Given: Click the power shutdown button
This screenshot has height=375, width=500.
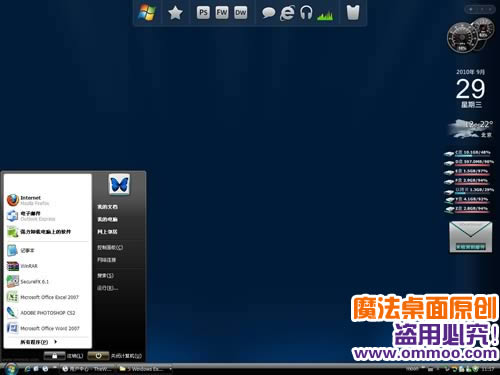Looking at the screenshot, I should point(98,356).
